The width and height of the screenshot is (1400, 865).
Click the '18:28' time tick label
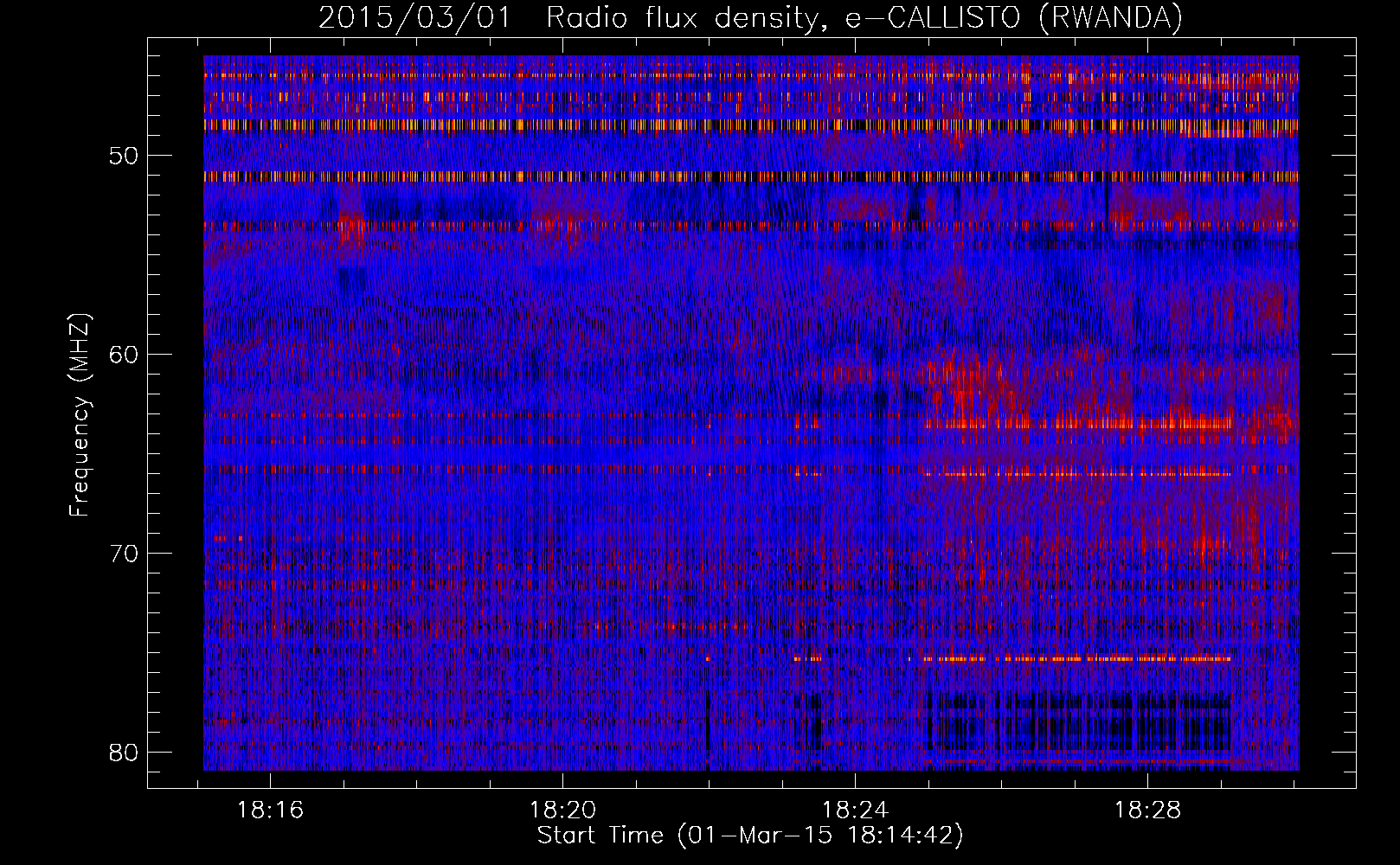coord(1147,811)
